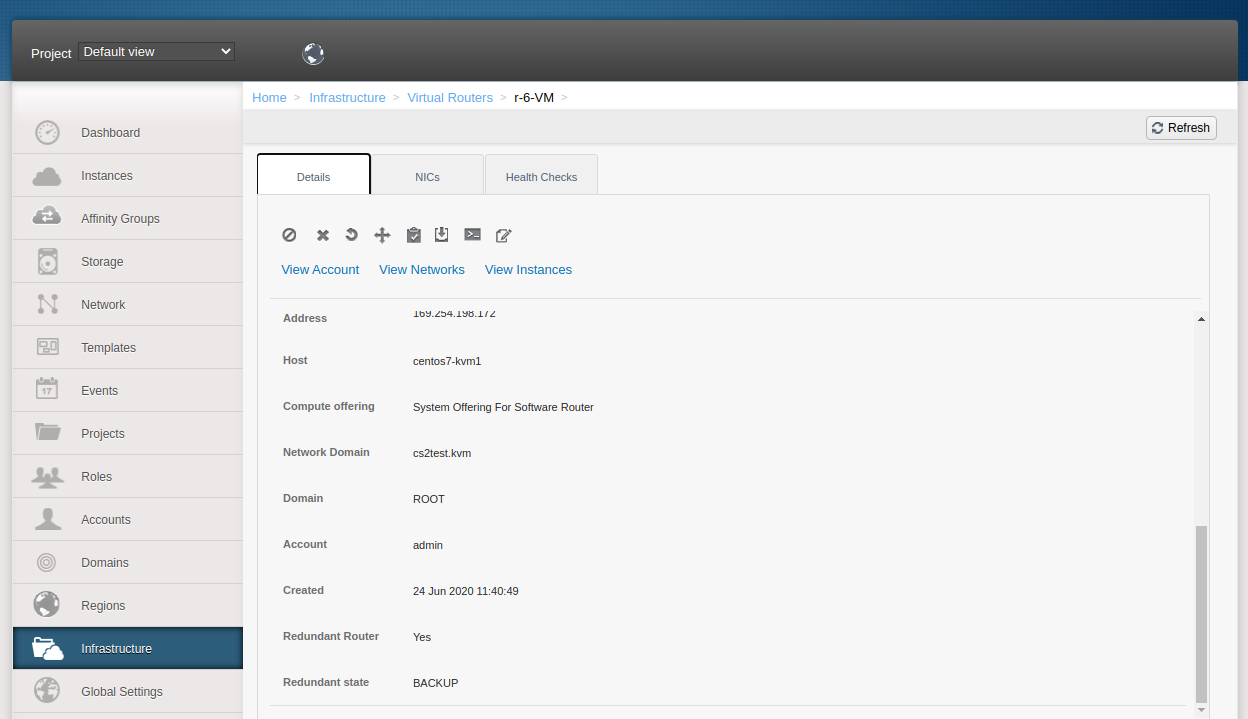Click the Instances cloud icon
Viewport: 1248px width, 719px height.
point(47,176)
